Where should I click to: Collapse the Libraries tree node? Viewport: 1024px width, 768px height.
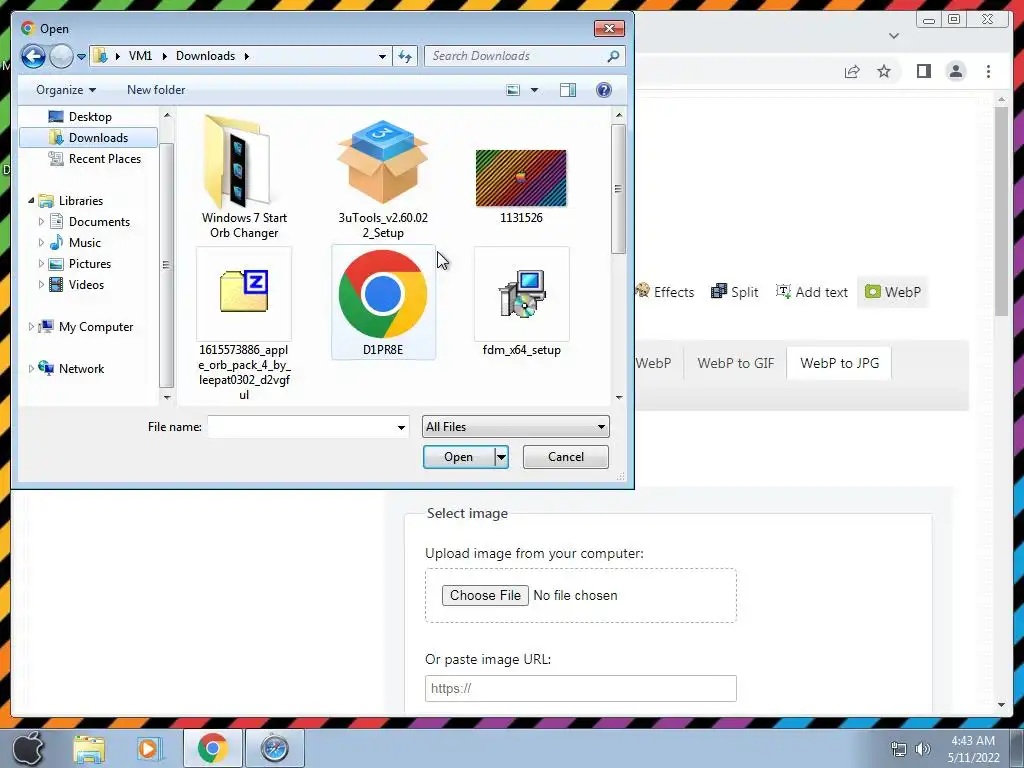coord(31,200)
